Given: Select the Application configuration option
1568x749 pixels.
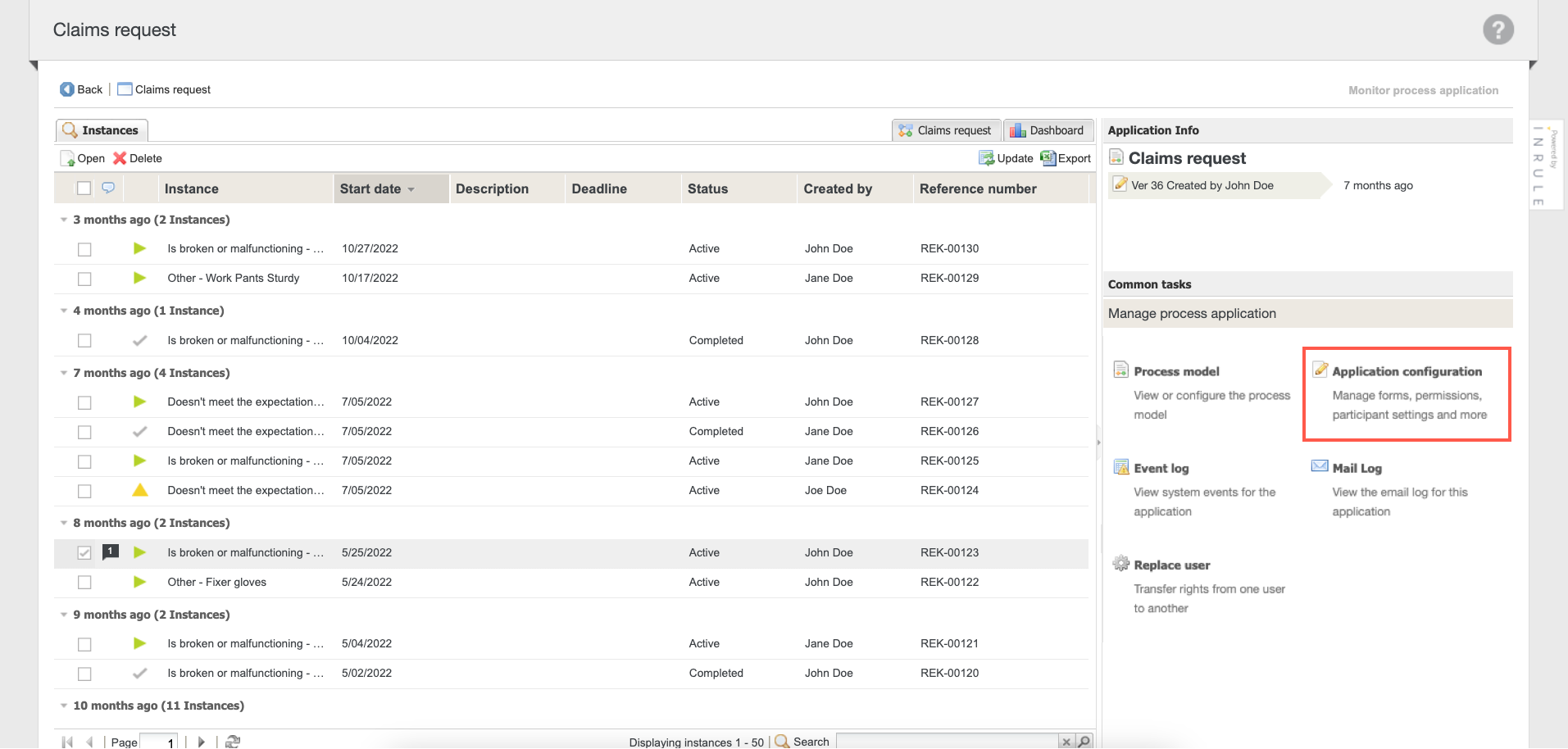Looking at the screenshot, I should [x=1405, y=371].
